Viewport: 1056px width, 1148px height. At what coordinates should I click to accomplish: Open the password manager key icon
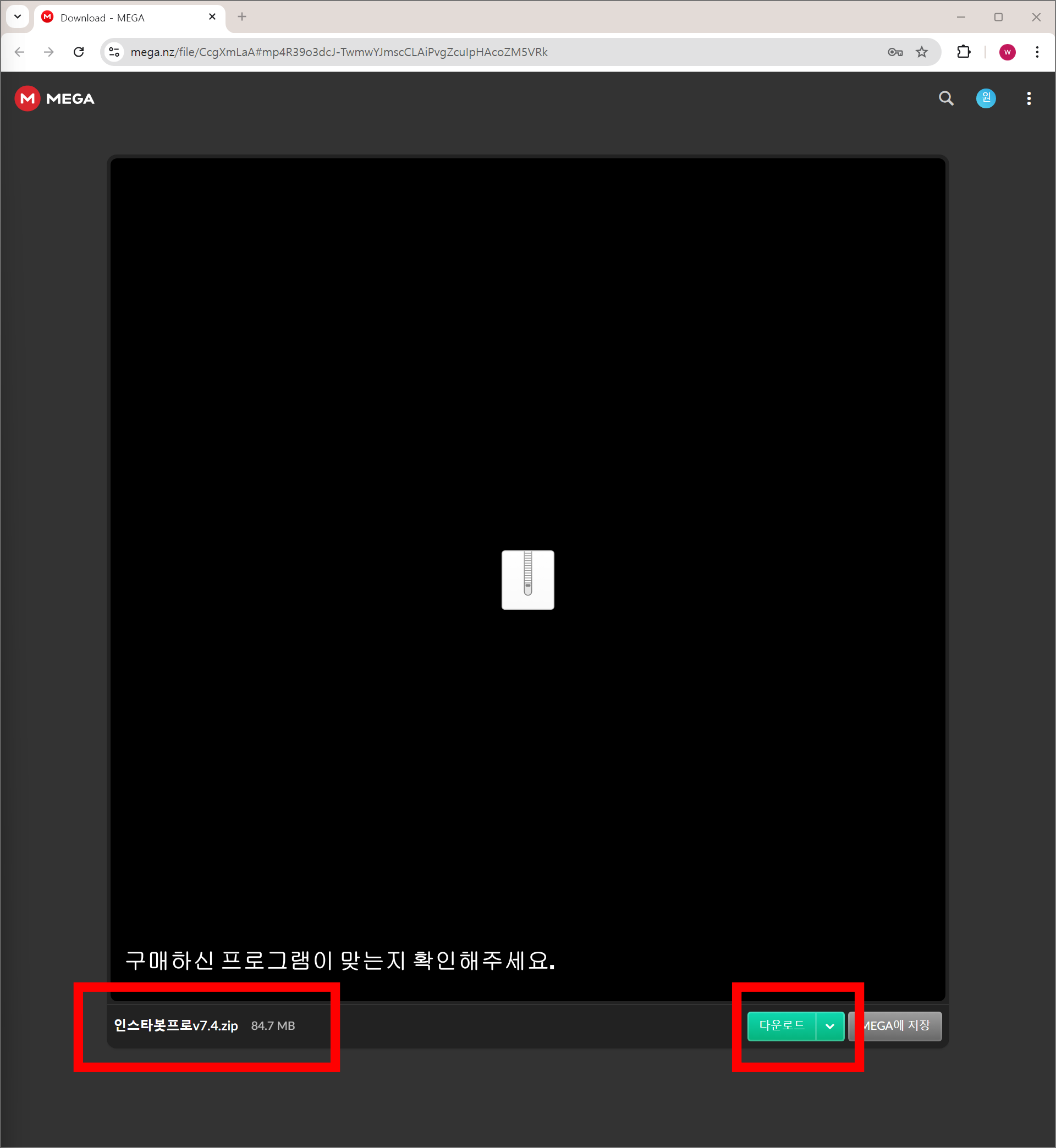click(x=895, y=52)
